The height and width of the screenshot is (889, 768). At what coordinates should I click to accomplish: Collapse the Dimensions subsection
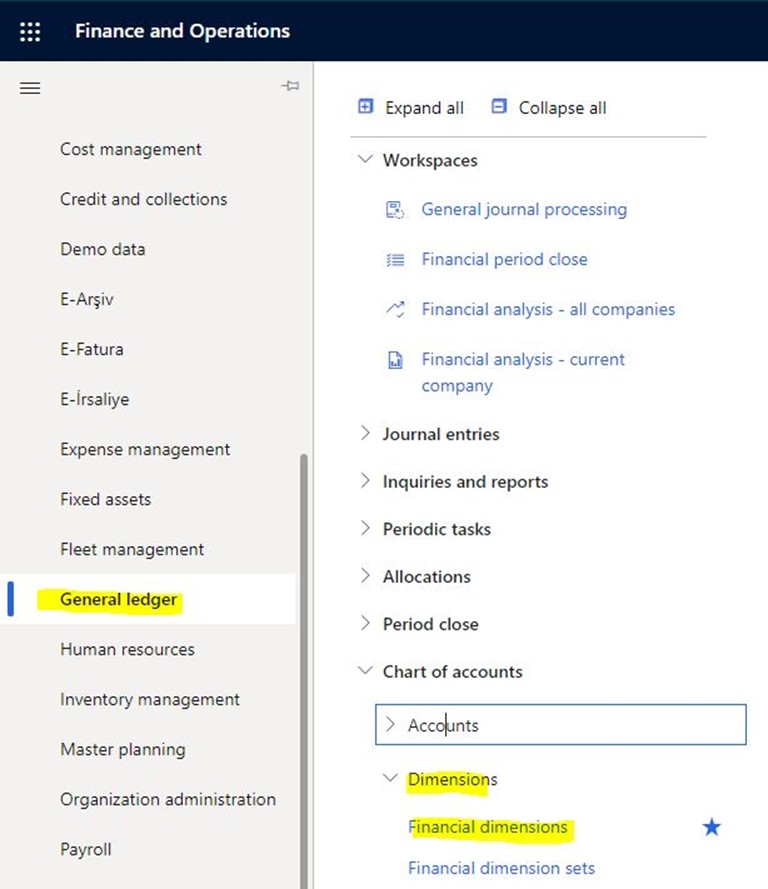[390, 779]
